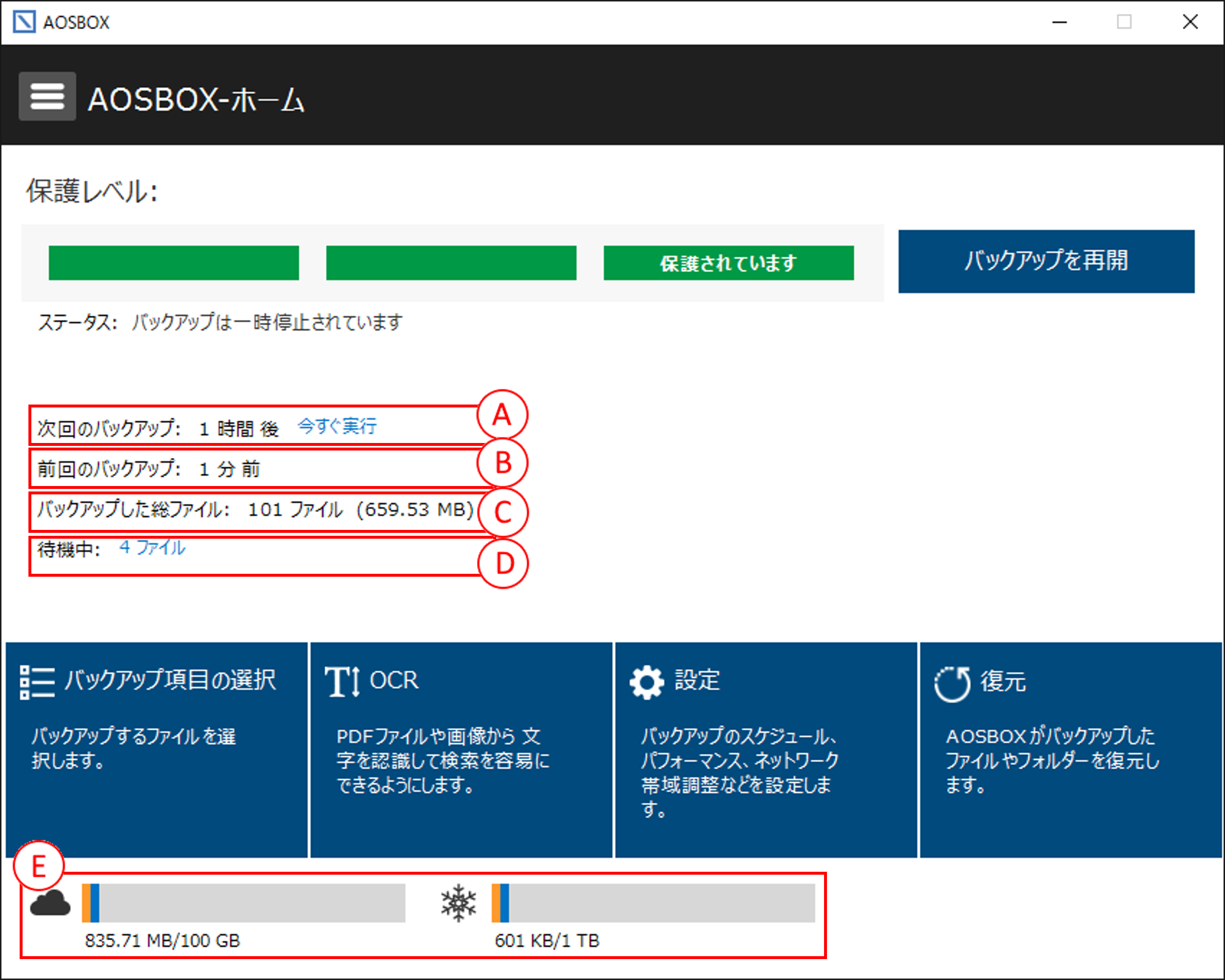Click the 前回のバックアップ: 1 分 前 text
The width and height of the screenshot is (1225, 980).
pos(149,469)
